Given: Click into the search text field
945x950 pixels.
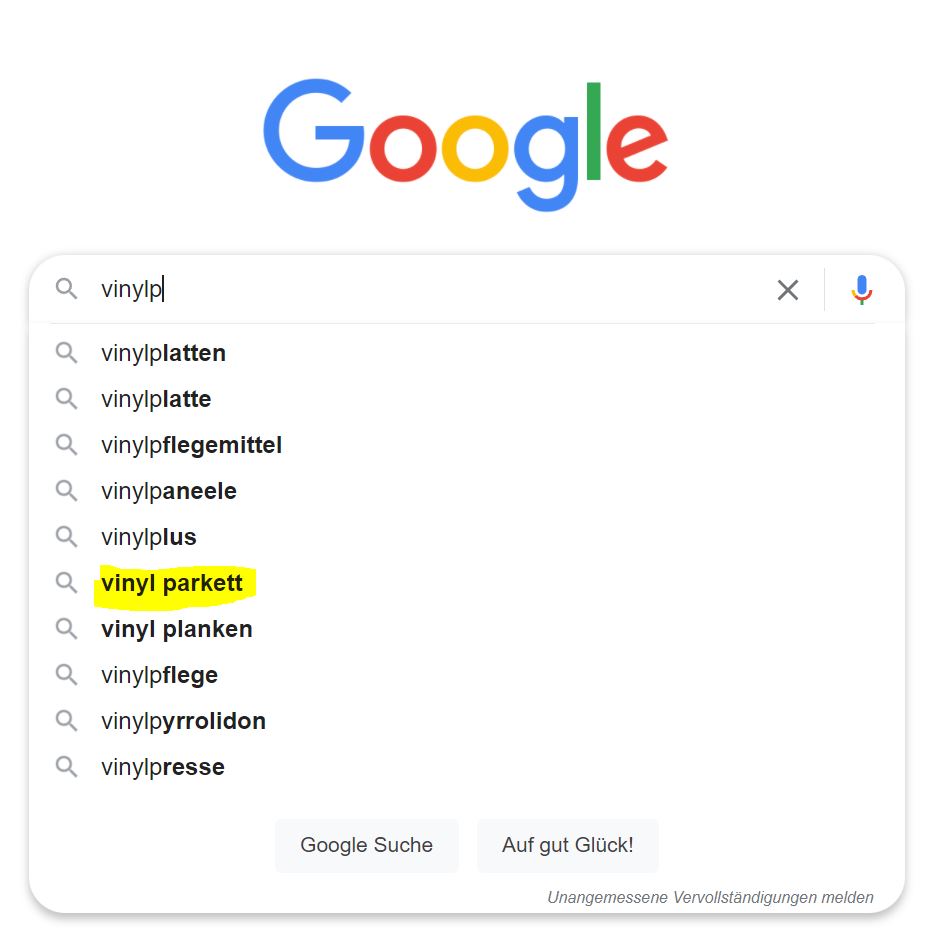Looking at the screenshot, I should 430,289.
